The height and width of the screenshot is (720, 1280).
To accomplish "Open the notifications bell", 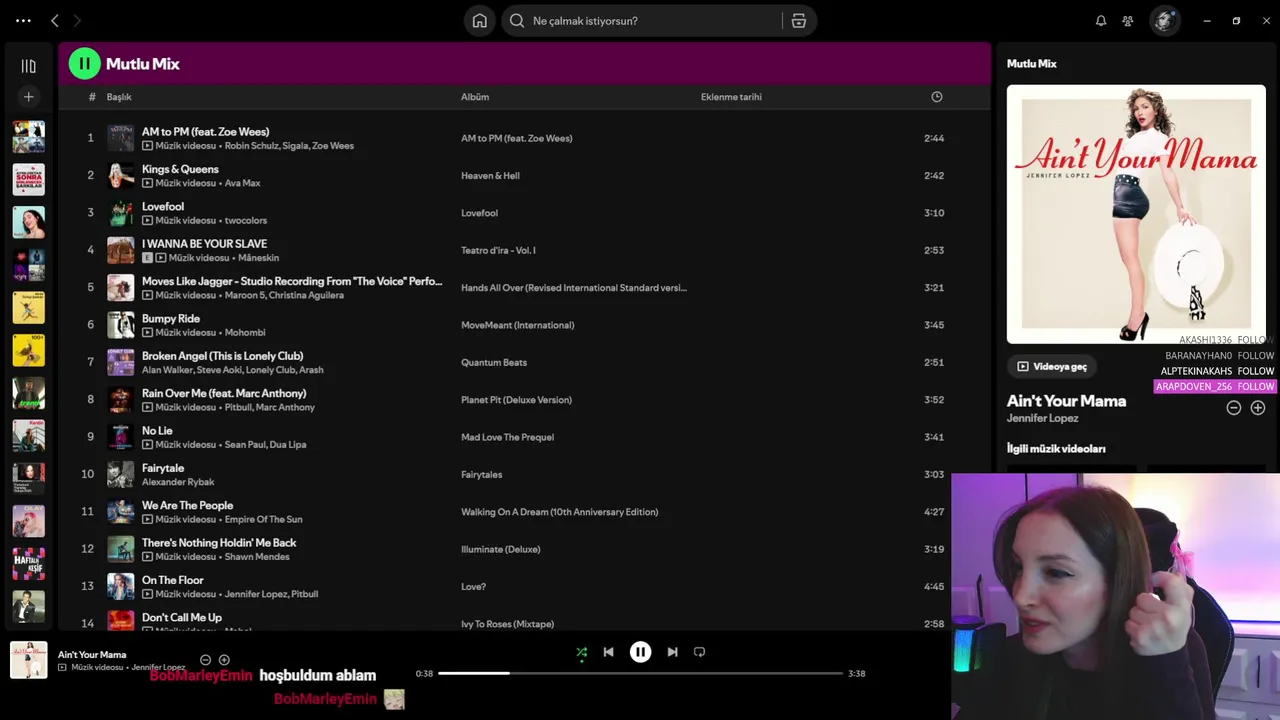I will pos(1101,21).
